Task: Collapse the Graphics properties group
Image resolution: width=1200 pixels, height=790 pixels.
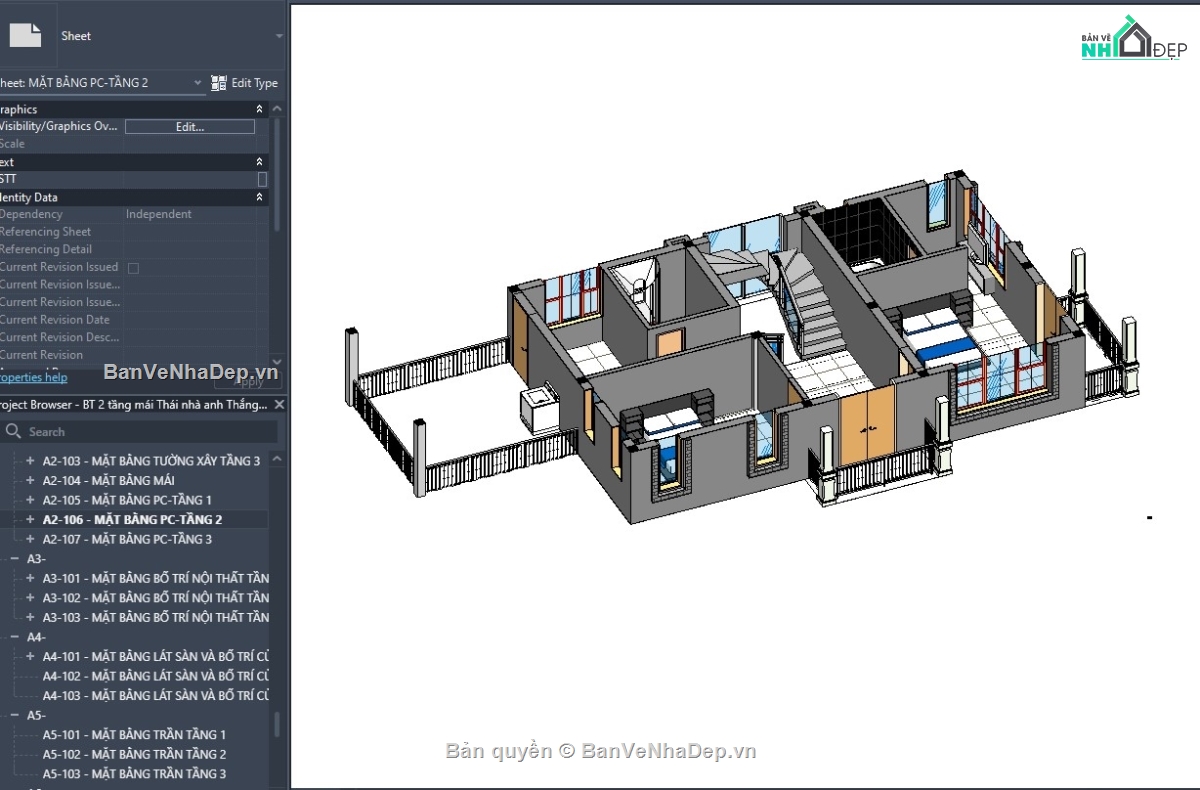Action: [x=259, y=109]
